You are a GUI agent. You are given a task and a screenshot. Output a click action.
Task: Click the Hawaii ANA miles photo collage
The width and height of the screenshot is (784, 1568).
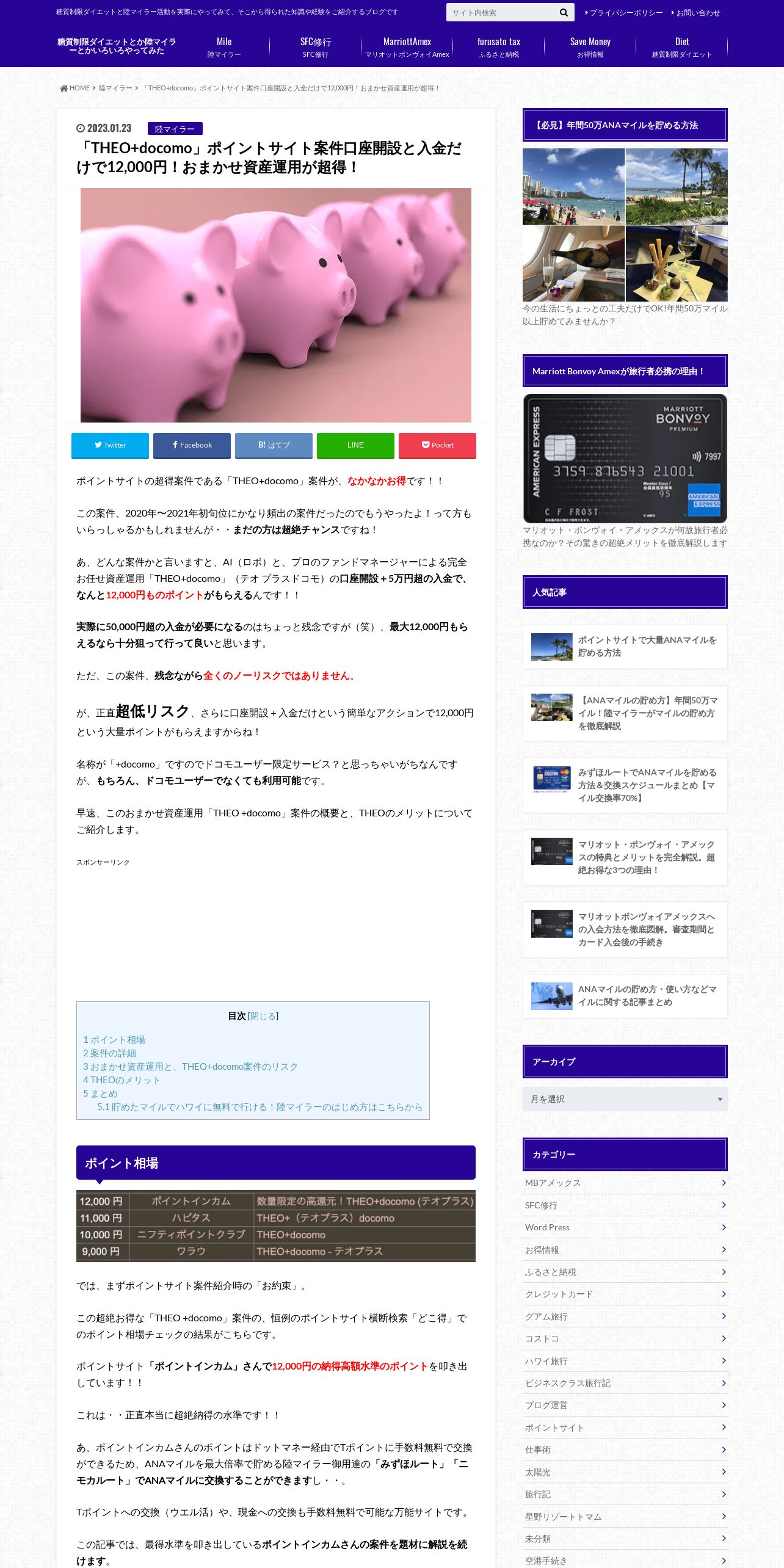[x=625, y=225]
